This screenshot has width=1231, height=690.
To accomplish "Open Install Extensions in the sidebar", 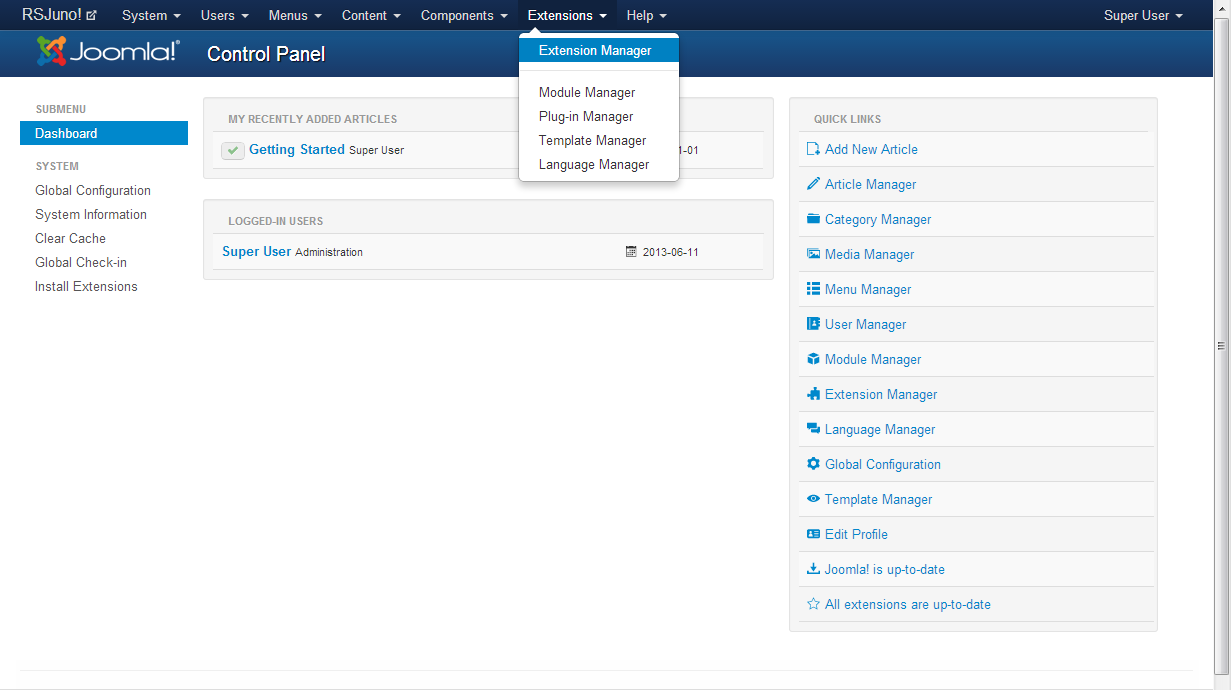I will [86, 286].
